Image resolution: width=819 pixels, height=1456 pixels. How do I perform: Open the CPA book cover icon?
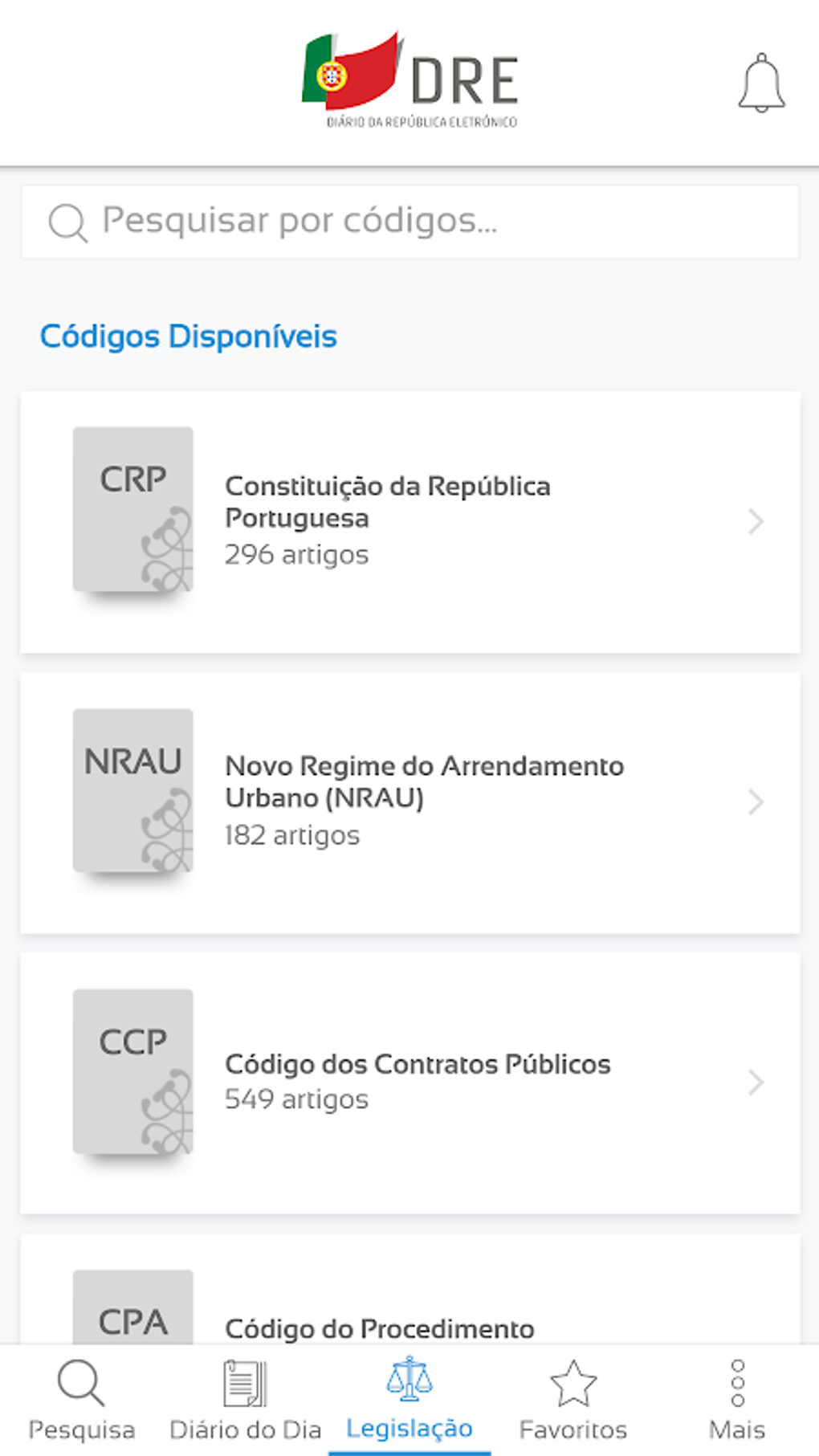(132, 1307)
